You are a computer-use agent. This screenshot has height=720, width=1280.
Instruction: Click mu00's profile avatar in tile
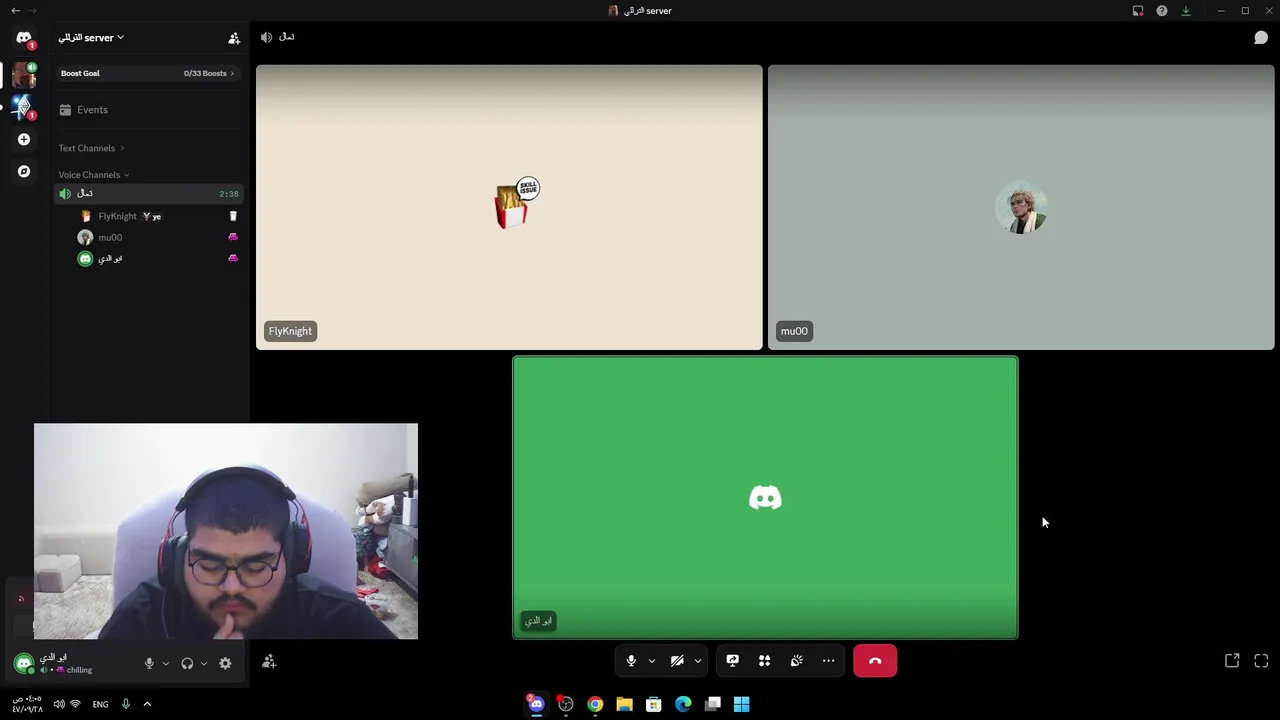point(1021,208)
